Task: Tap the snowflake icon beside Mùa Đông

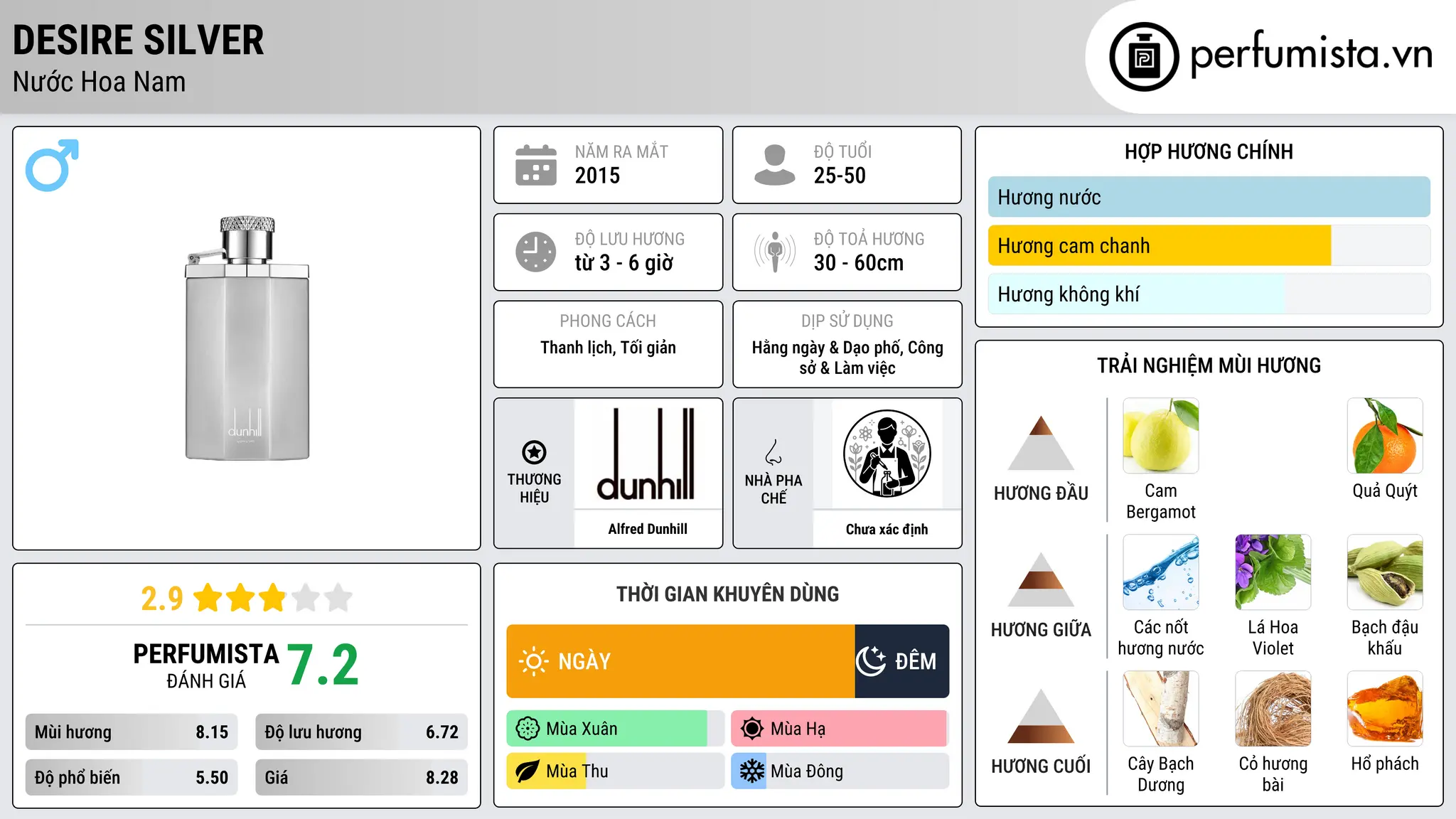Action: click(752, 771)
